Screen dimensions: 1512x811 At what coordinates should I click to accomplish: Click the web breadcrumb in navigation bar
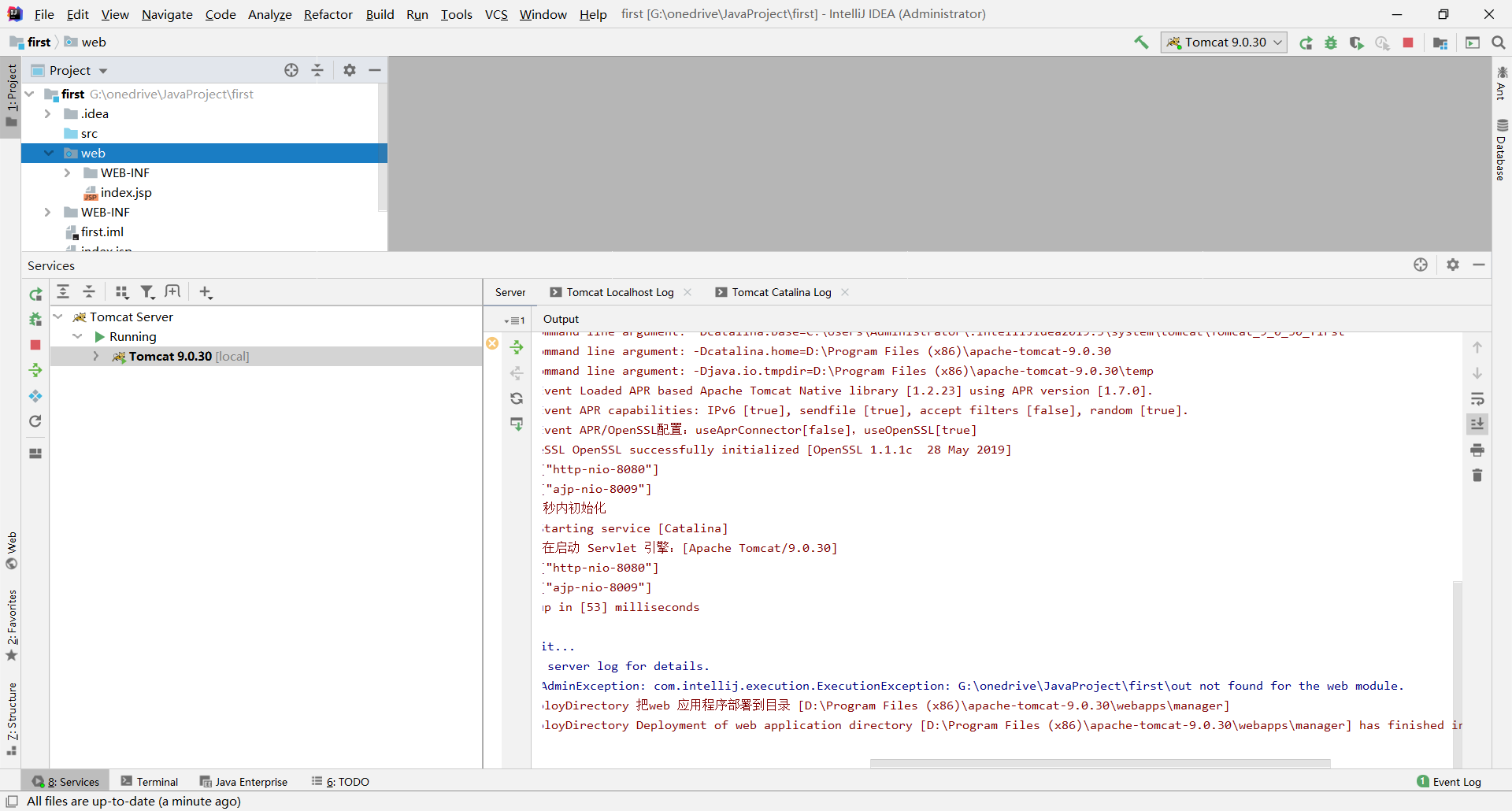(85, 43)
